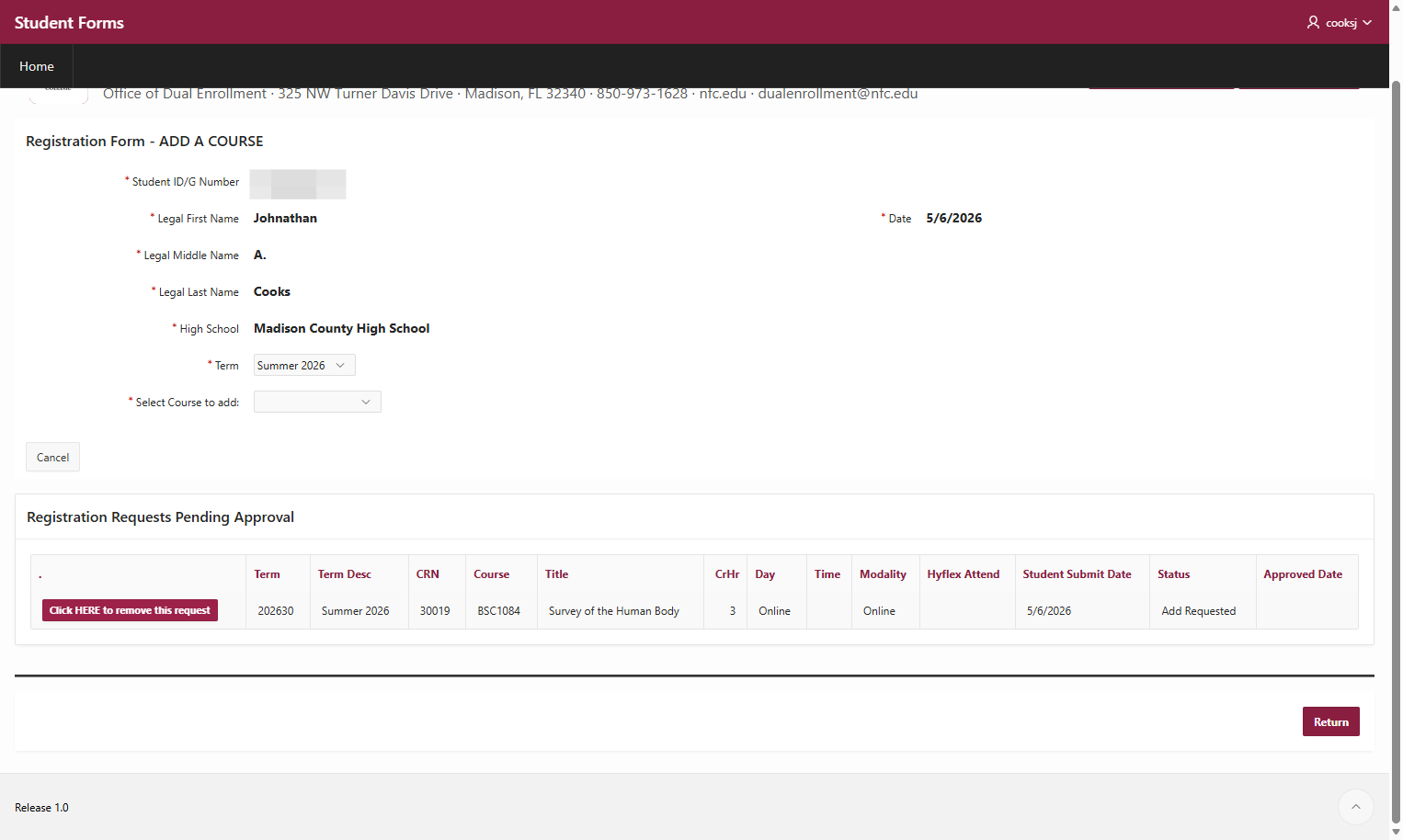Select the 202630 term cell
The image size is (1403, 840).
(x=276, y=611)
